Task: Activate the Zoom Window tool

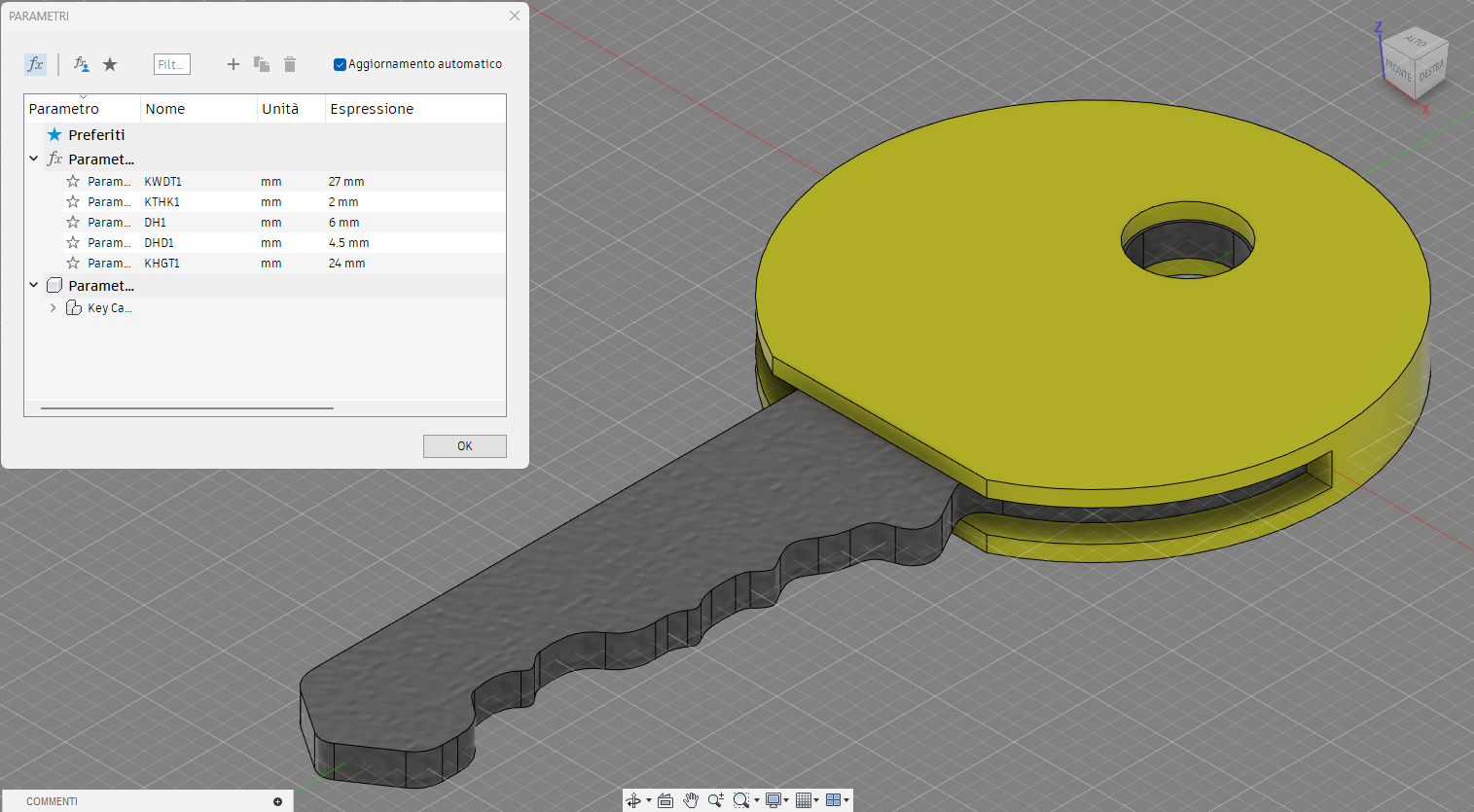Action: point(741,799)
